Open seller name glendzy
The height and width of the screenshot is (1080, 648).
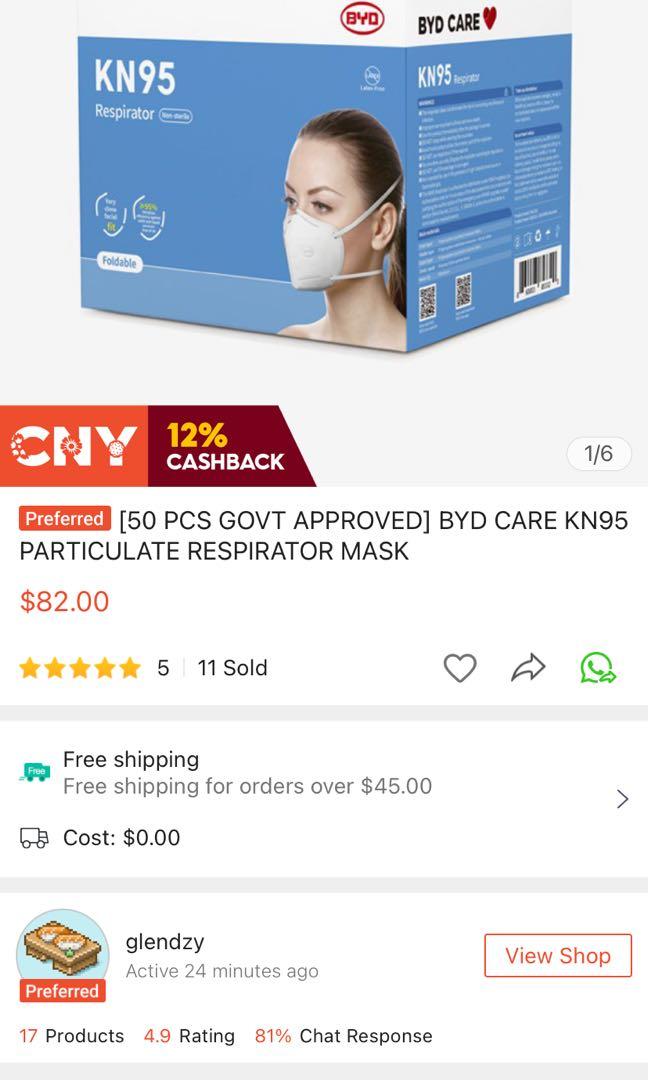tap(165, 942)
